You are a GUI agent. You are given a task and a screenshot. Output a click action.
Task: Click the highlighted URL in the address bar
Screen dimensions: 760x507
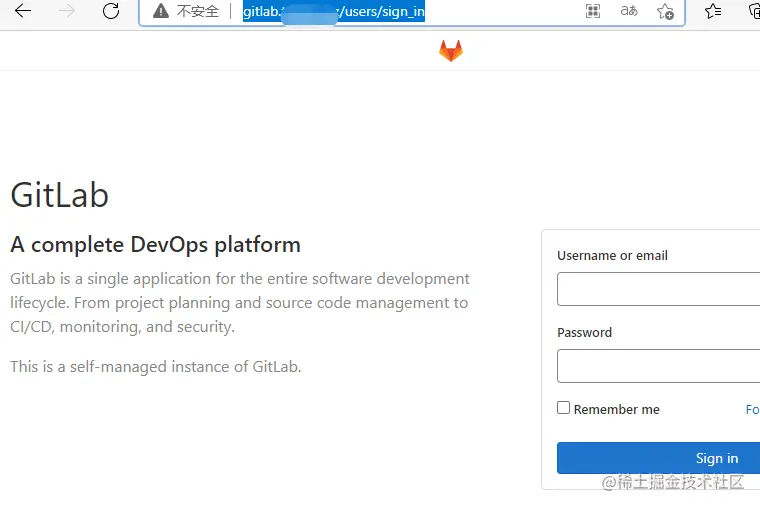click(333, 11)
